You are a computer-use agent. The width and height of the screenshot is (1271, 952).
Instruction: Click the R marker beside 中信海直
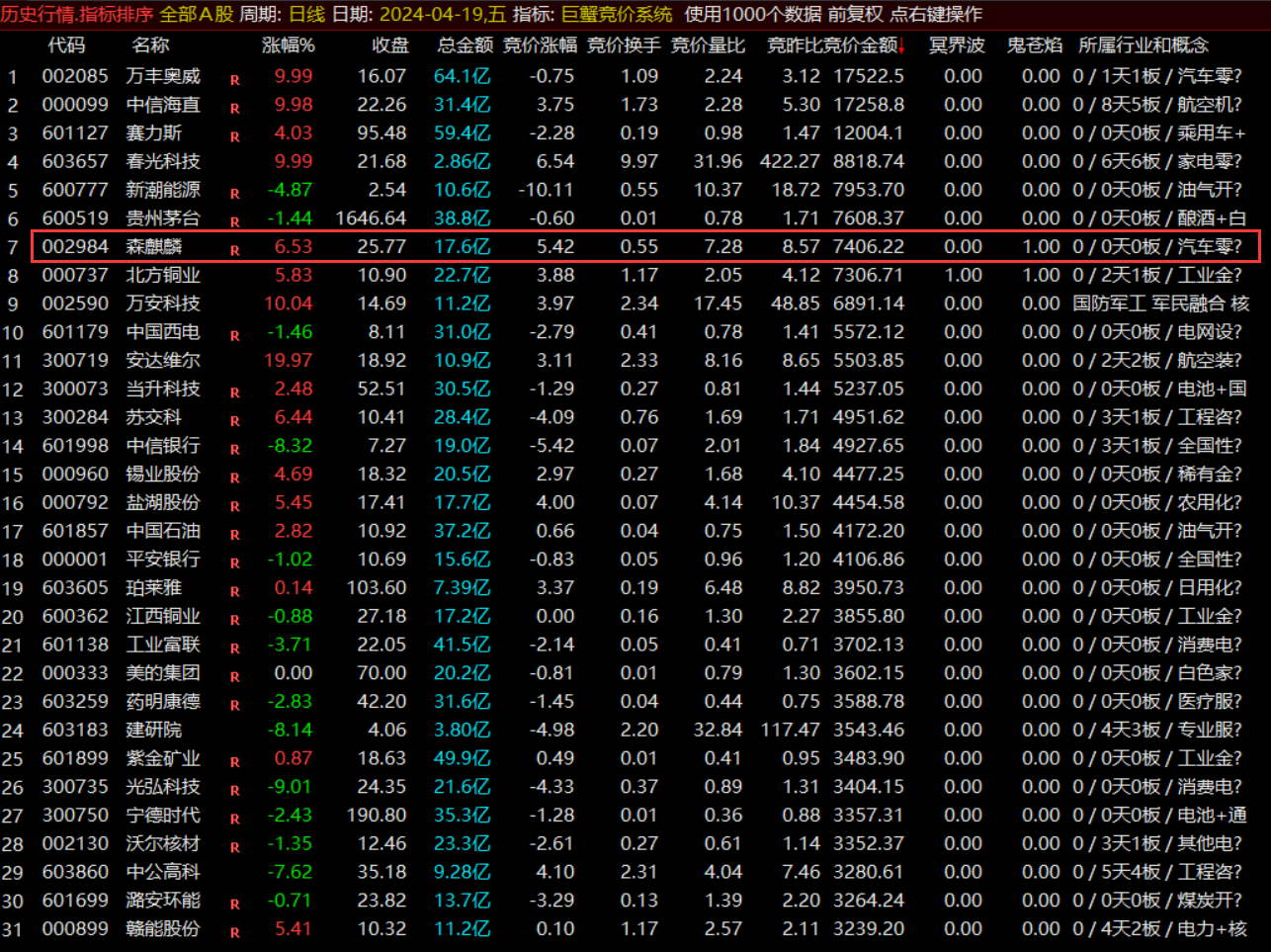[235, 109]
